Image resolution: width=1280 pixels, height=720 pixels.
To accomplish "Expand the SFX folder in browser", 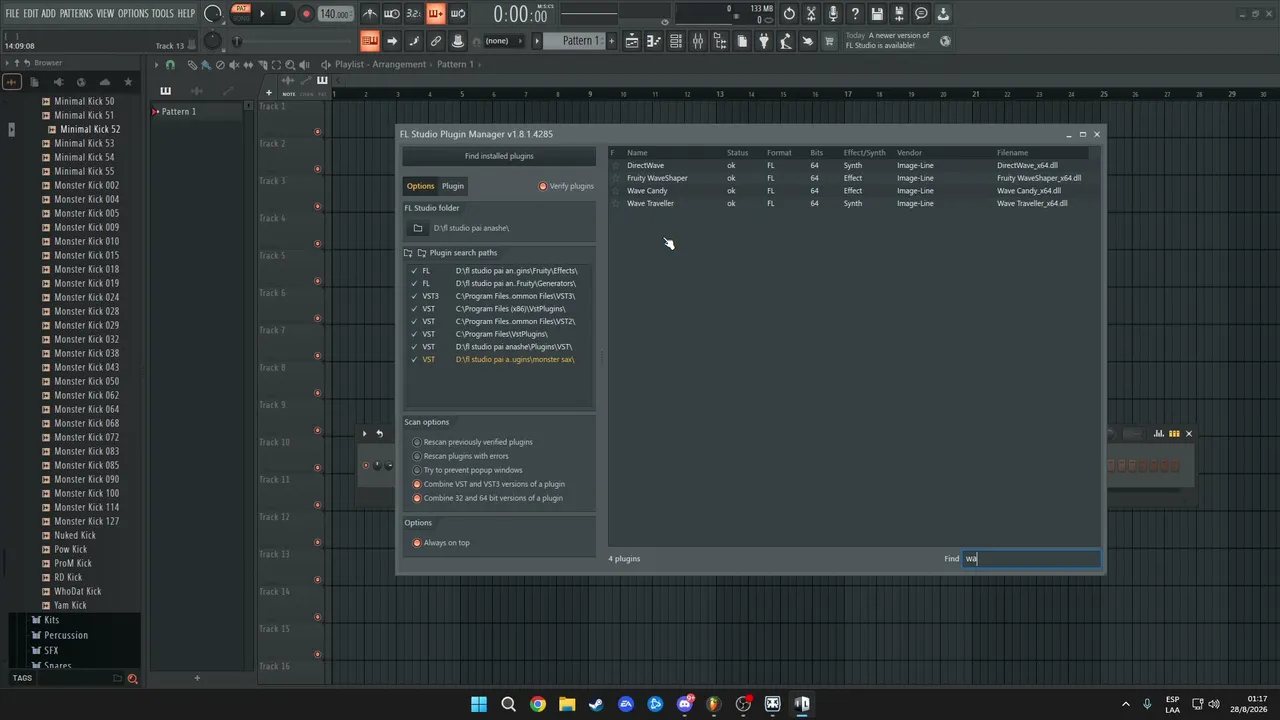I will pos(51,650).
